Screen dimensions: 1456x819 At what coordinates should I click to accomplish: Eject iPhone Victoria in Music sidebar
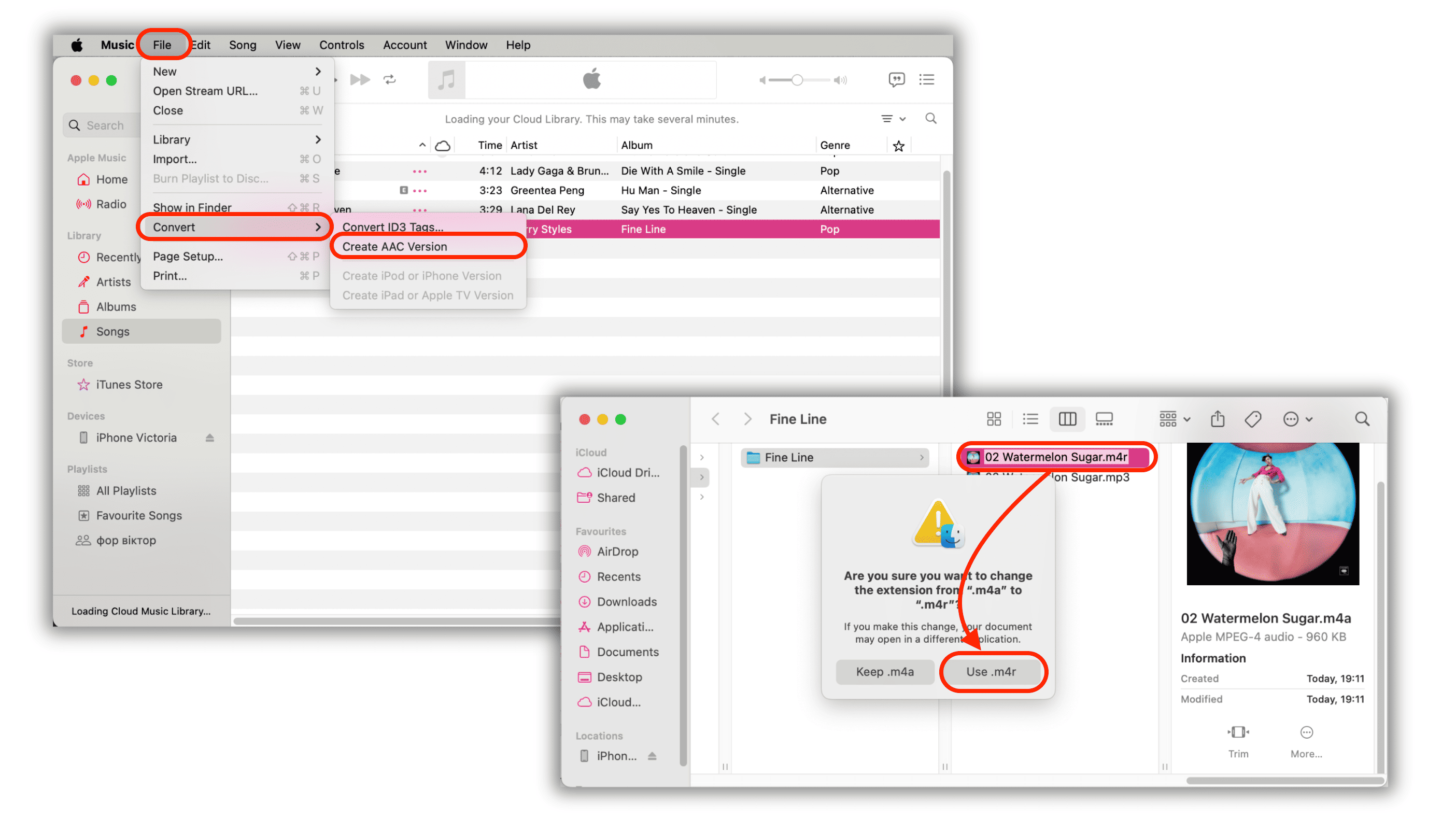tap(210, 437)
